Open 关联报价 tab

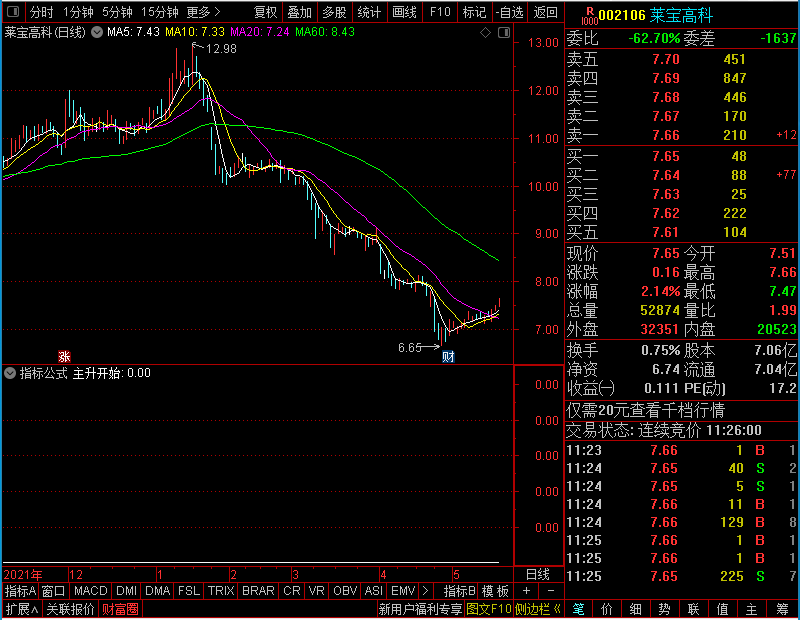70,609
